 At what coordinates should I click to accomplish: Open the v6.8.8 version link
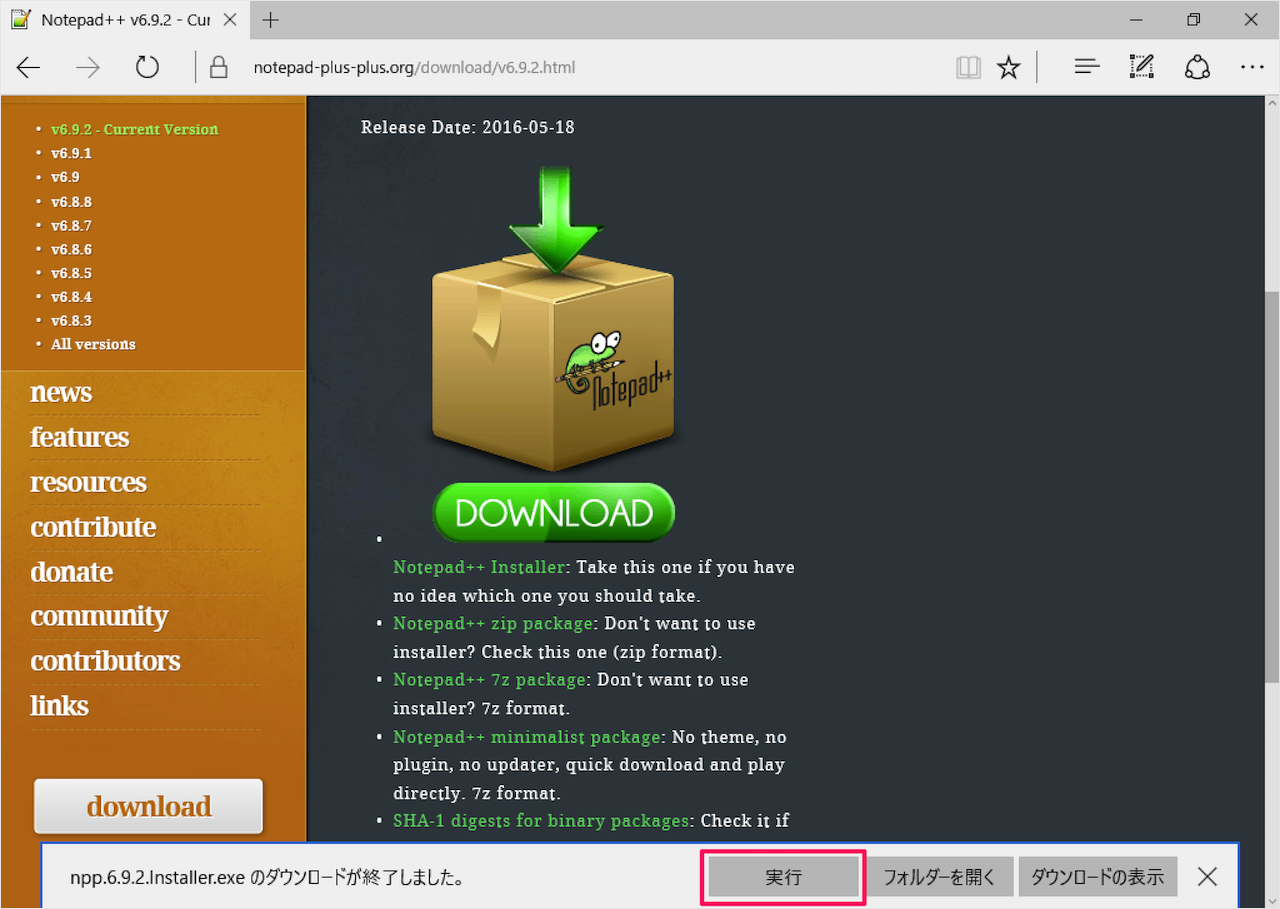point(71,201)
